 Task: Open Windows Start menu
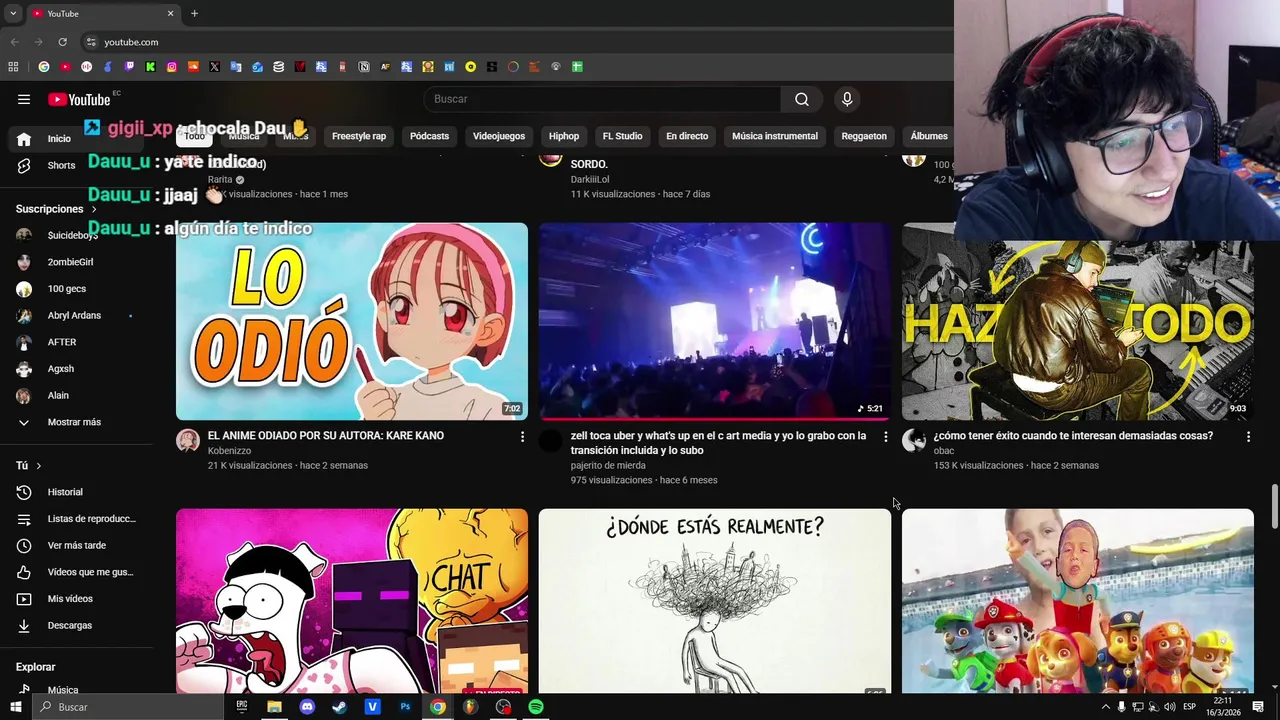point(15,706)
